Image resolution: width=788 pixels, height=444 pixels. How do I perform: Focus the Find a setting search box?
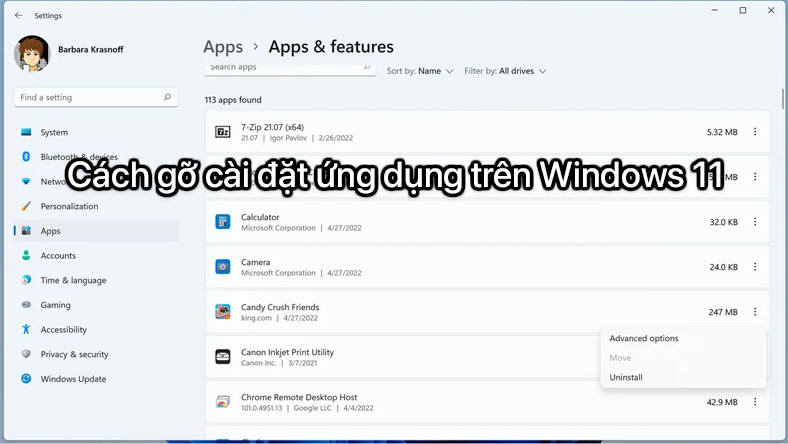coord(96,98)
